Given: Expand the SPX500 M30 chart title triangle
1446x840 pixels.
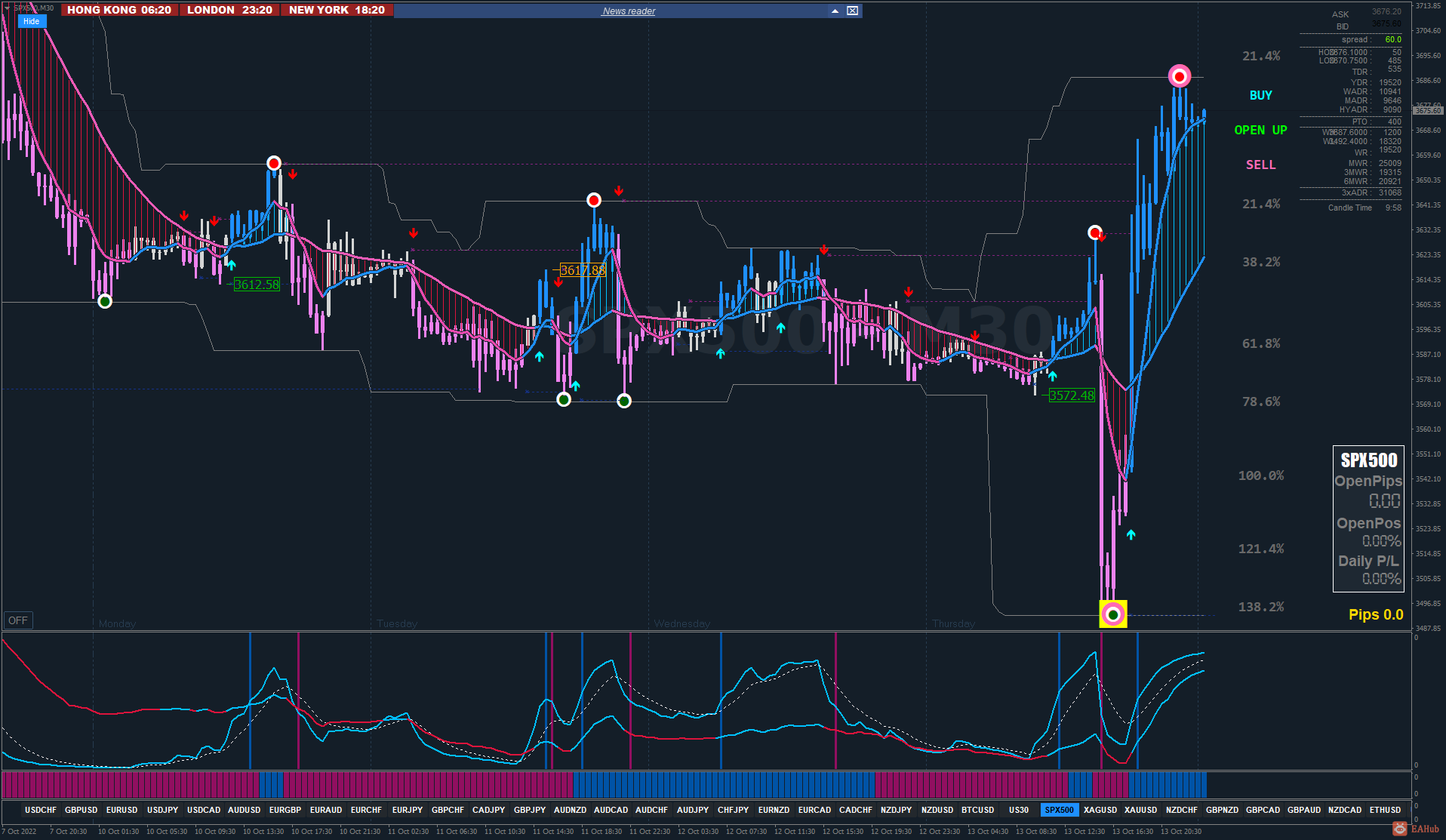Looking at the screenshot, I should coord(7,8).
